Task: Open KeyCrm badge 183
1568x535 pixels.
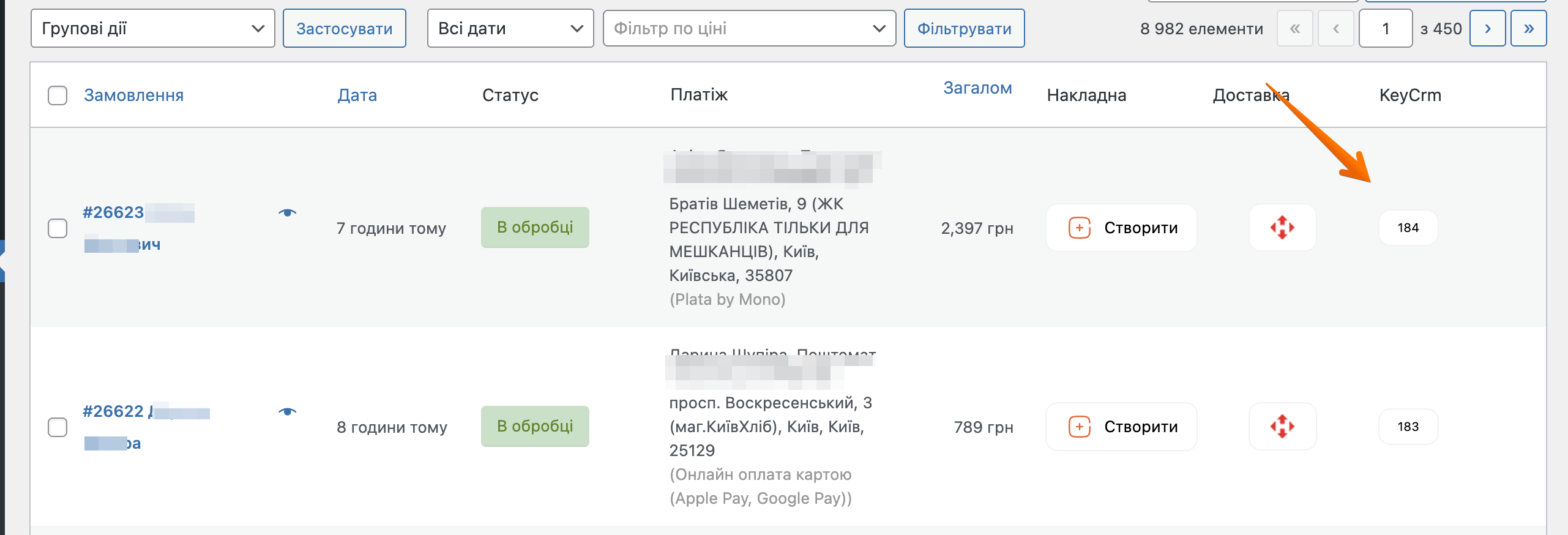Action: tap(1408, 427)
